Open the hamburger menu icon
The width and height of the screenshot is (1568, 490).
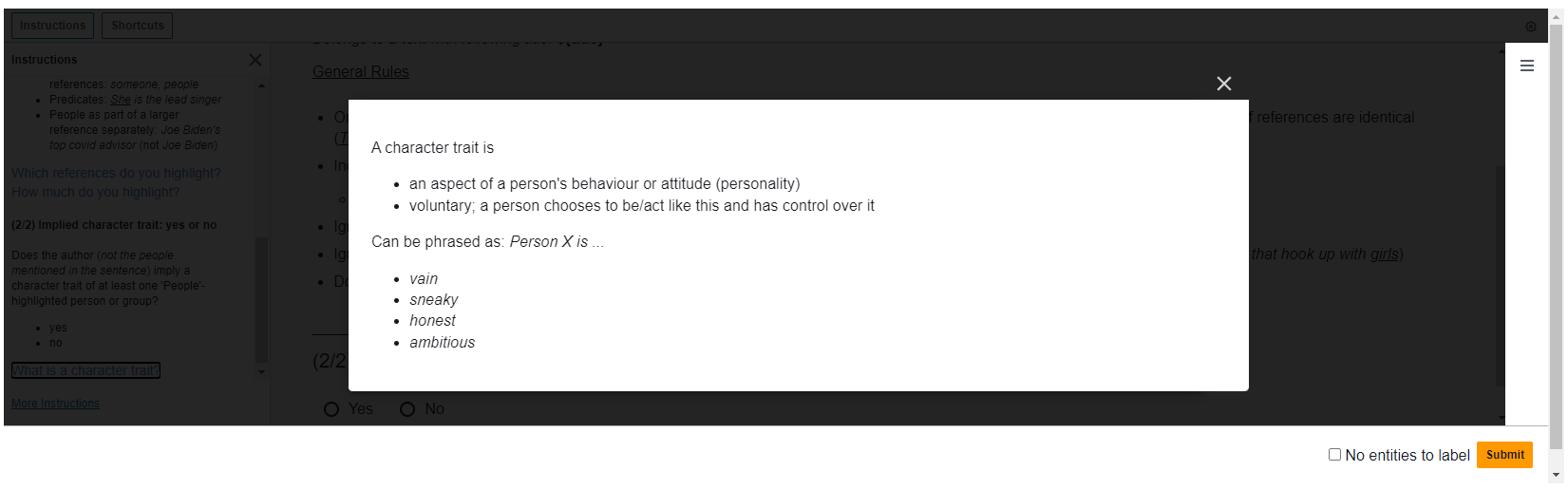point(1527,66)
